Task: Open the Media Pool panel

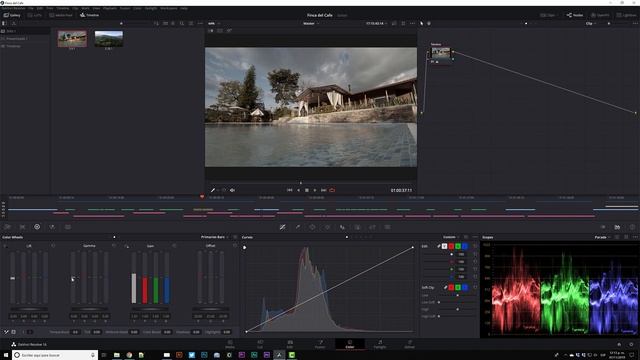Action: (x=61, y=15)
